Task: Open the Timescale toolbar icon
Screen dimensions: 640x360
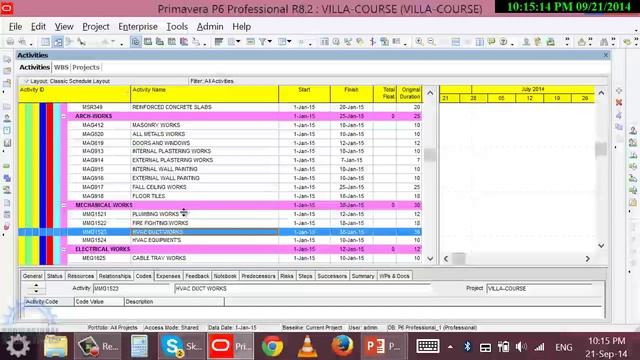Action: 251,41
